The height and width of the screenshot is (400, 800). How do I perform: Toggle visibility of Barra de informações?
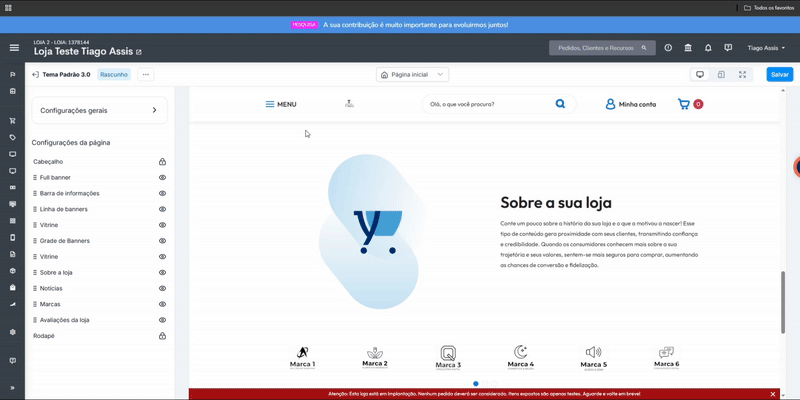[x=162, y=193]
